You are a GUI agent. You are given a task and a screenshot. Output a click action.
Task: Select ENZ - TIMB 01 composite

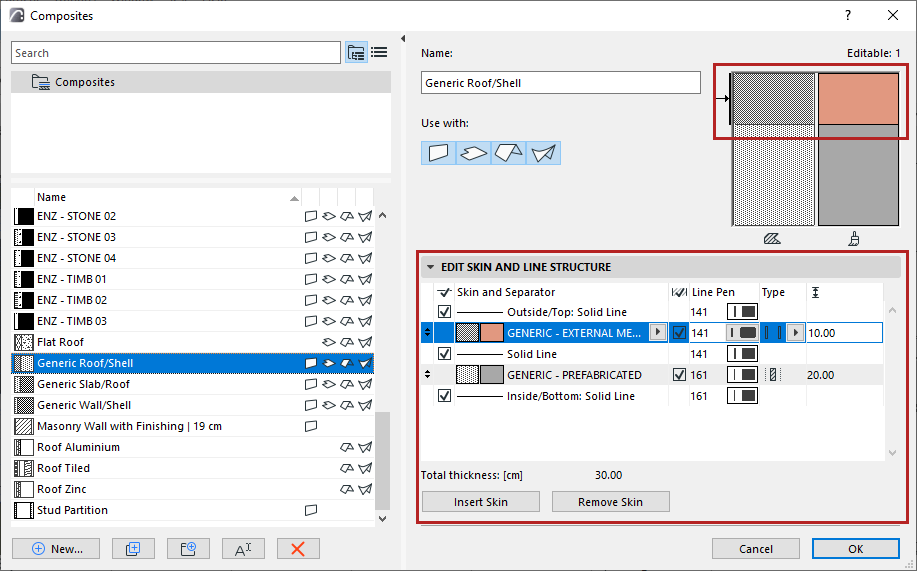[192, 279]
